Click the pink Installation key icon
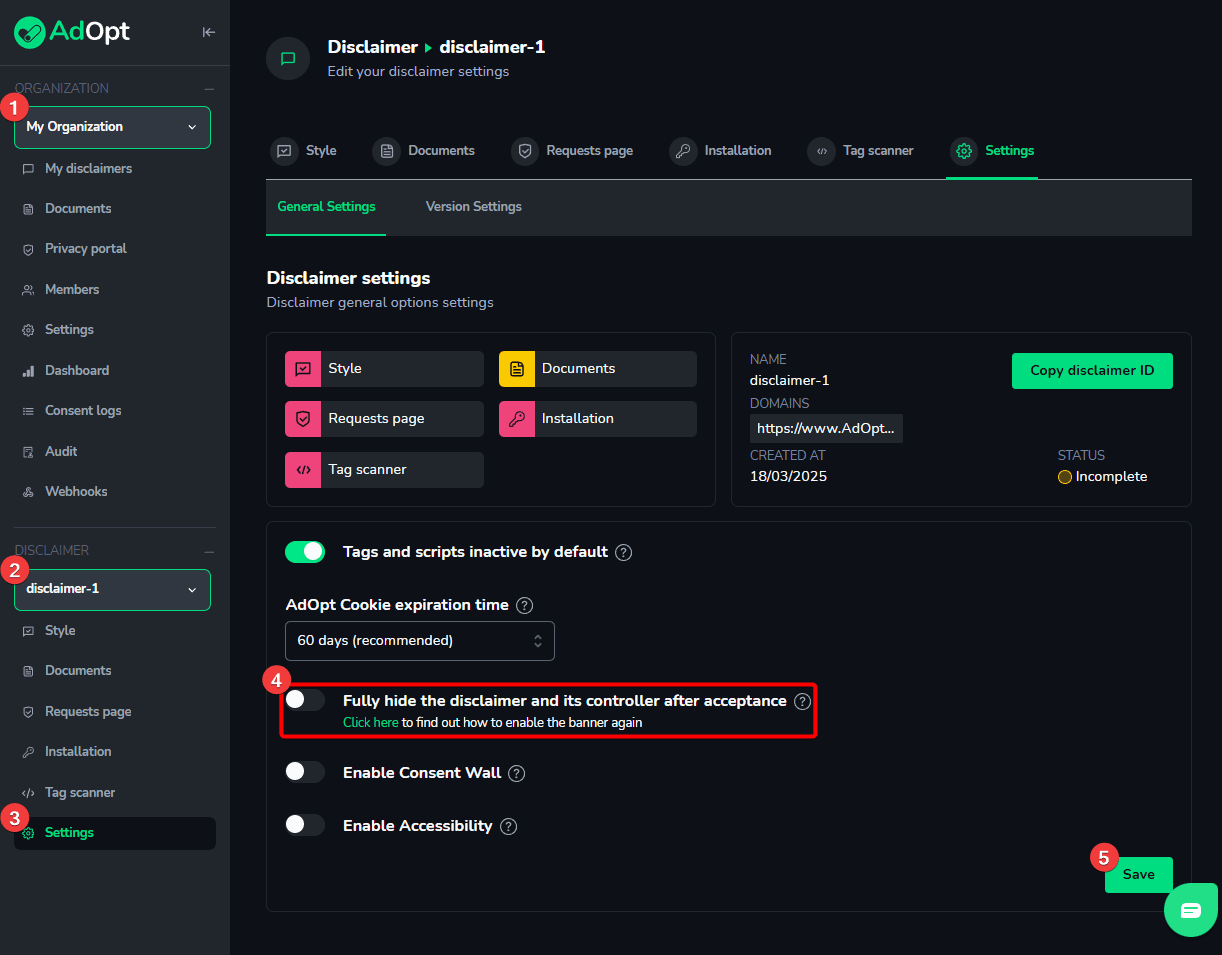This screenshot has height=955, width=1222. 517,419
